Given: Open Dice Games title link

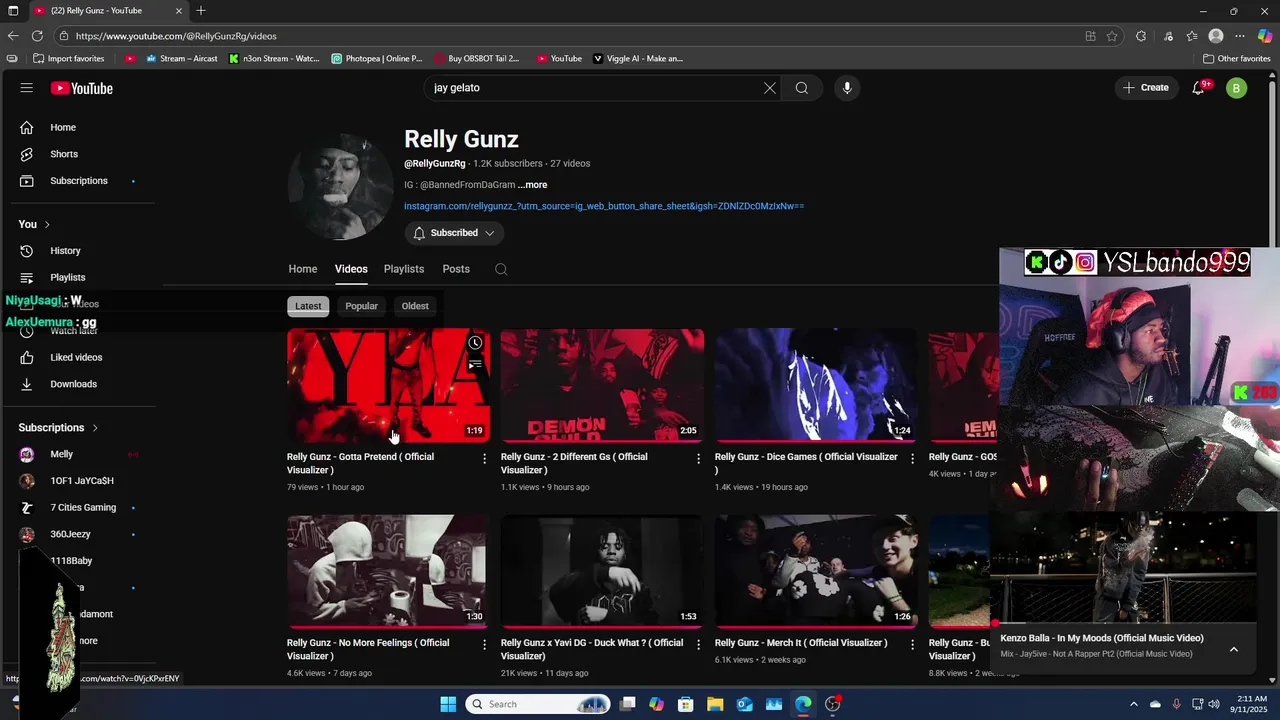Looking at the screenshot, I should 806,463.
